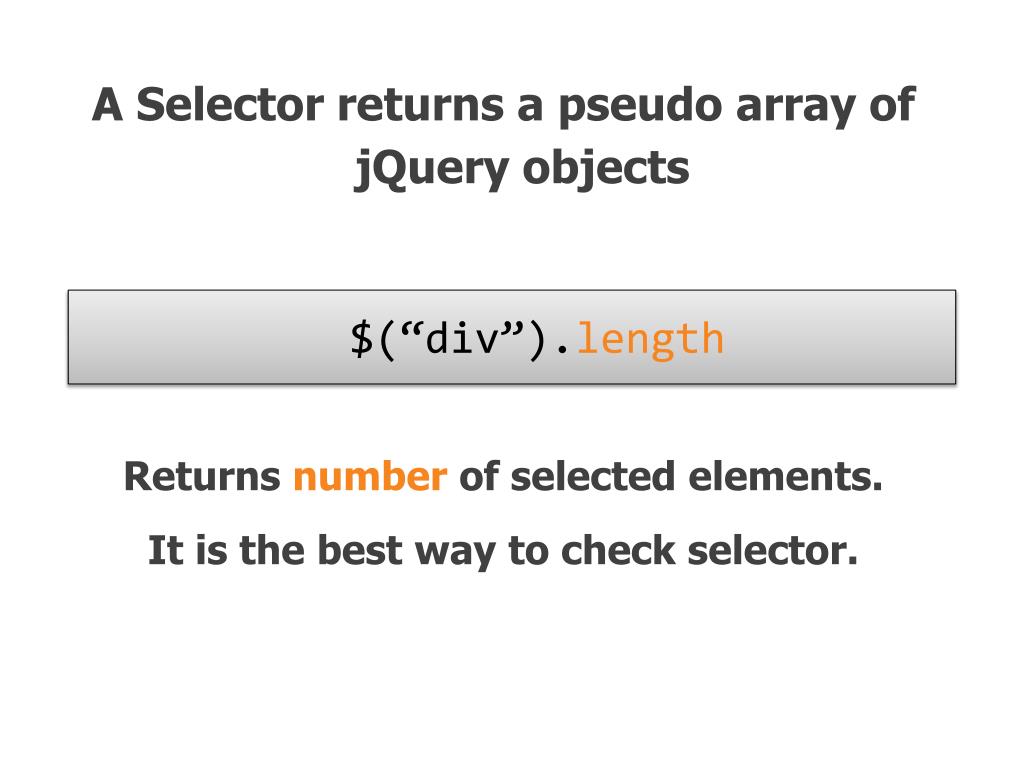
Task: Click the word "of" ending the first title line
Action: click(891, 105)
